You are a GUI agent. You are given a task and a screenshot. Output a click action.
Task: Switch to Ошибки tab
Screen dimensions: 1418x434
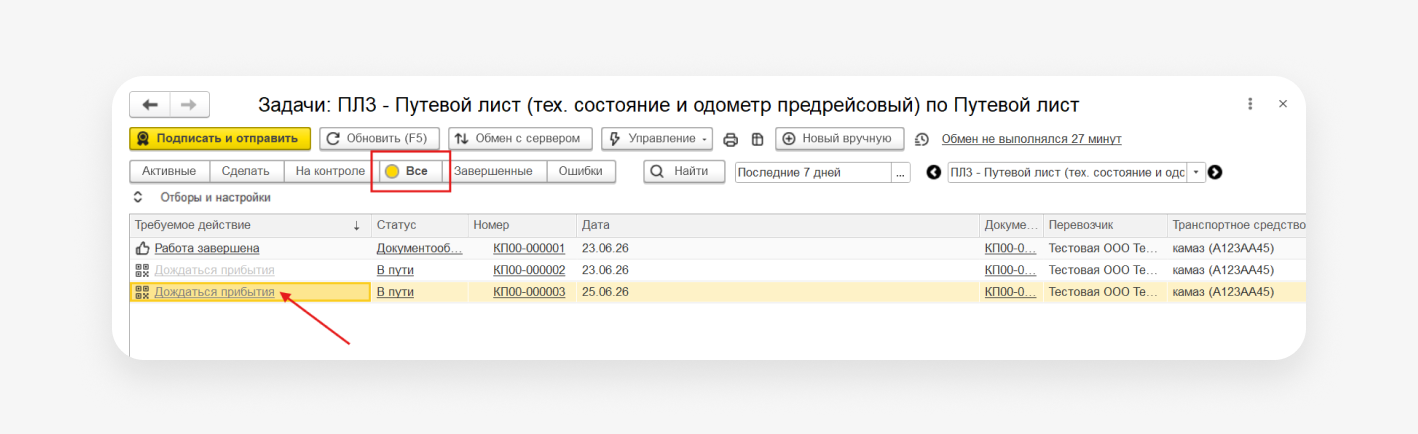click(580, 171)
